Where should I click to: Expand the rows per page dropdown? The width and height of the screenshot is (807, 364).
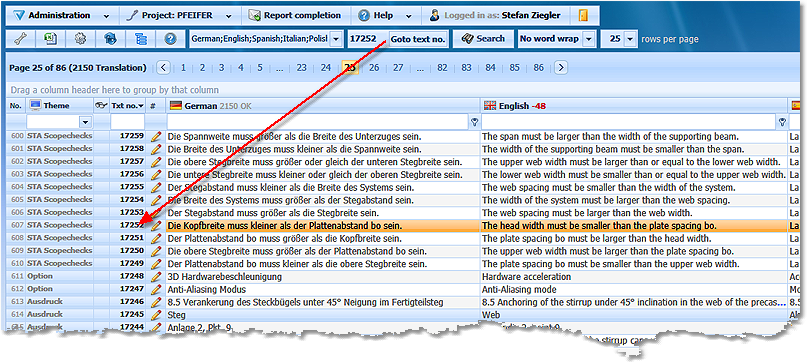(630, 39)
